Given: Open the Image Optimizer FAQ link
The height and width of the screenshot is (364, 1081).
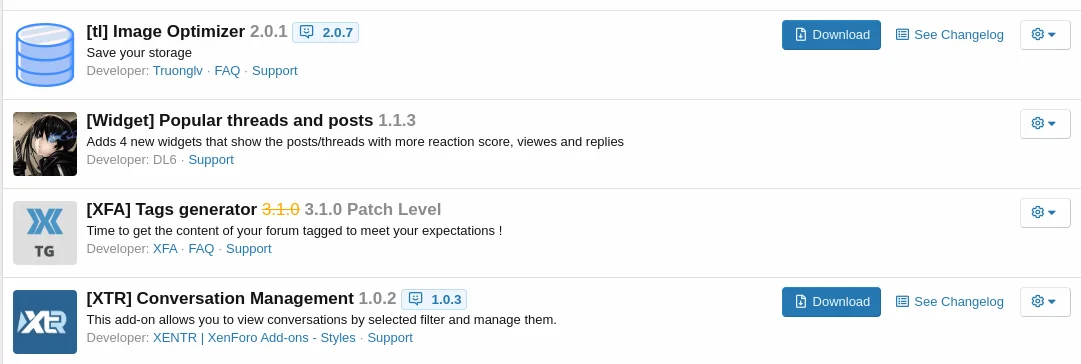Looking at the screenshot, I should point(227,71).
